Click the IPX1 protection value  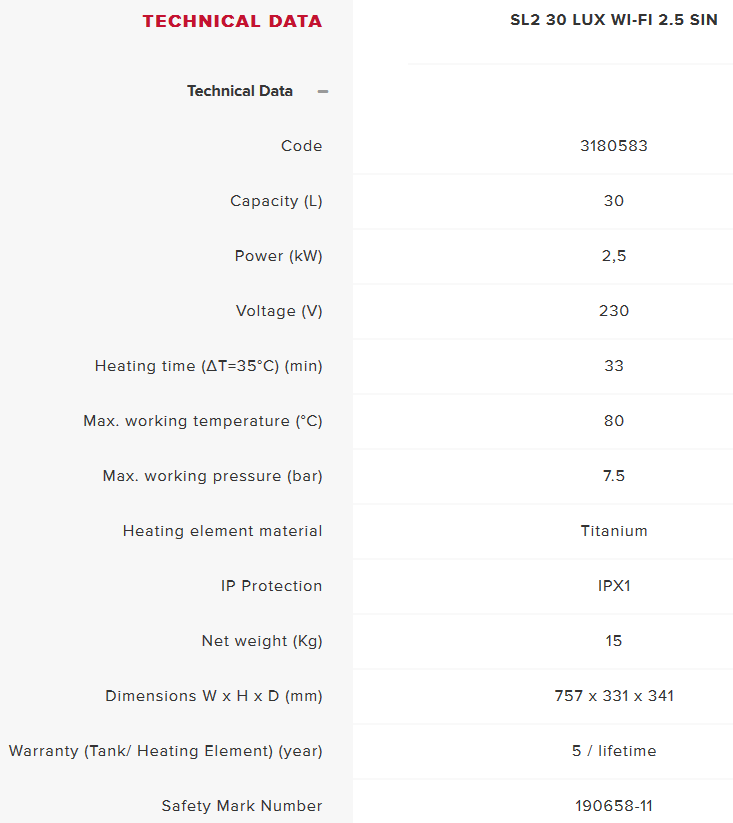(614, 586)
